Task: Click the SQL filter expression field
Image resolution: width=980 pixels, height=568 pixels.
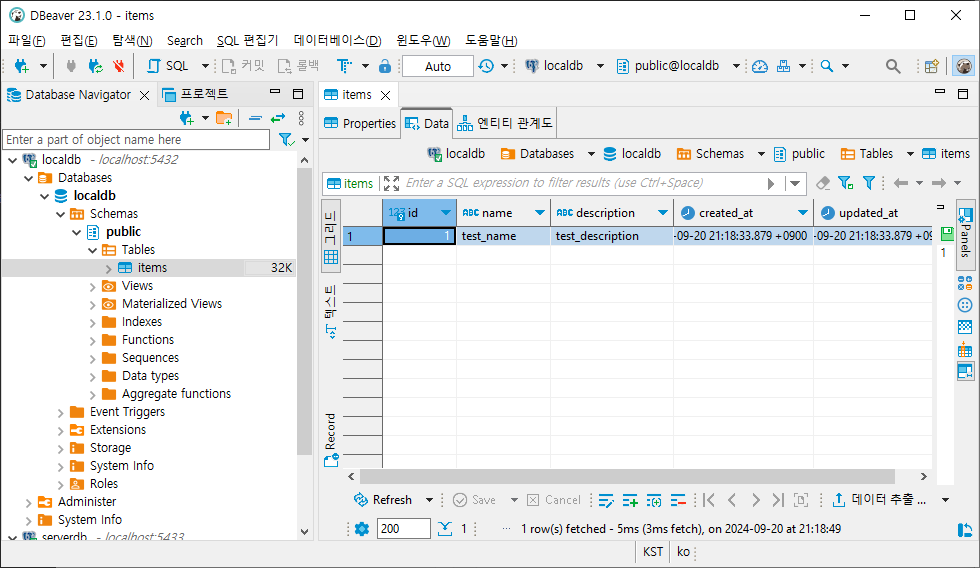Action: [581, 183]
